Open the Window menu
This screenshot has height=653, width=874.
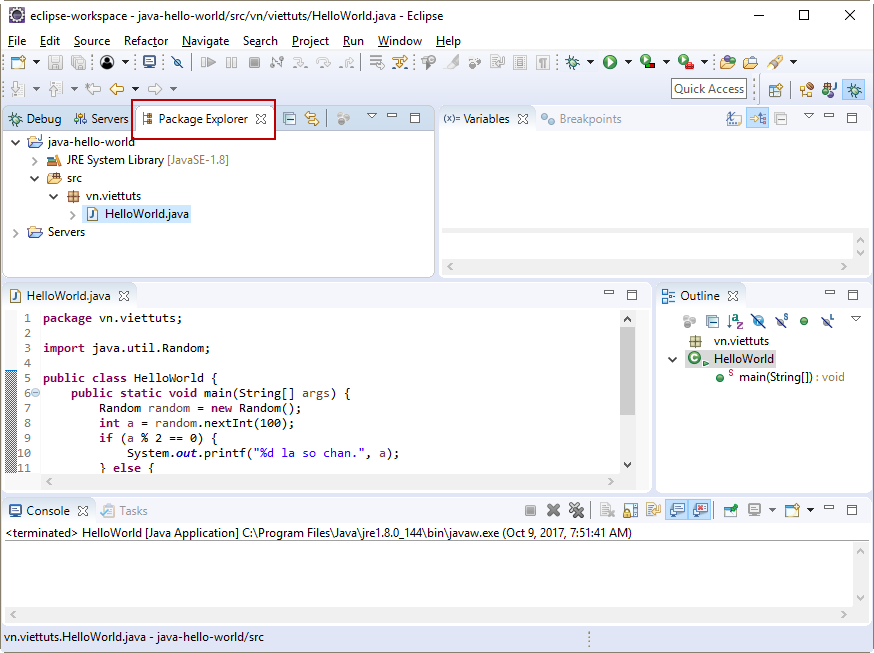point(400,41)
